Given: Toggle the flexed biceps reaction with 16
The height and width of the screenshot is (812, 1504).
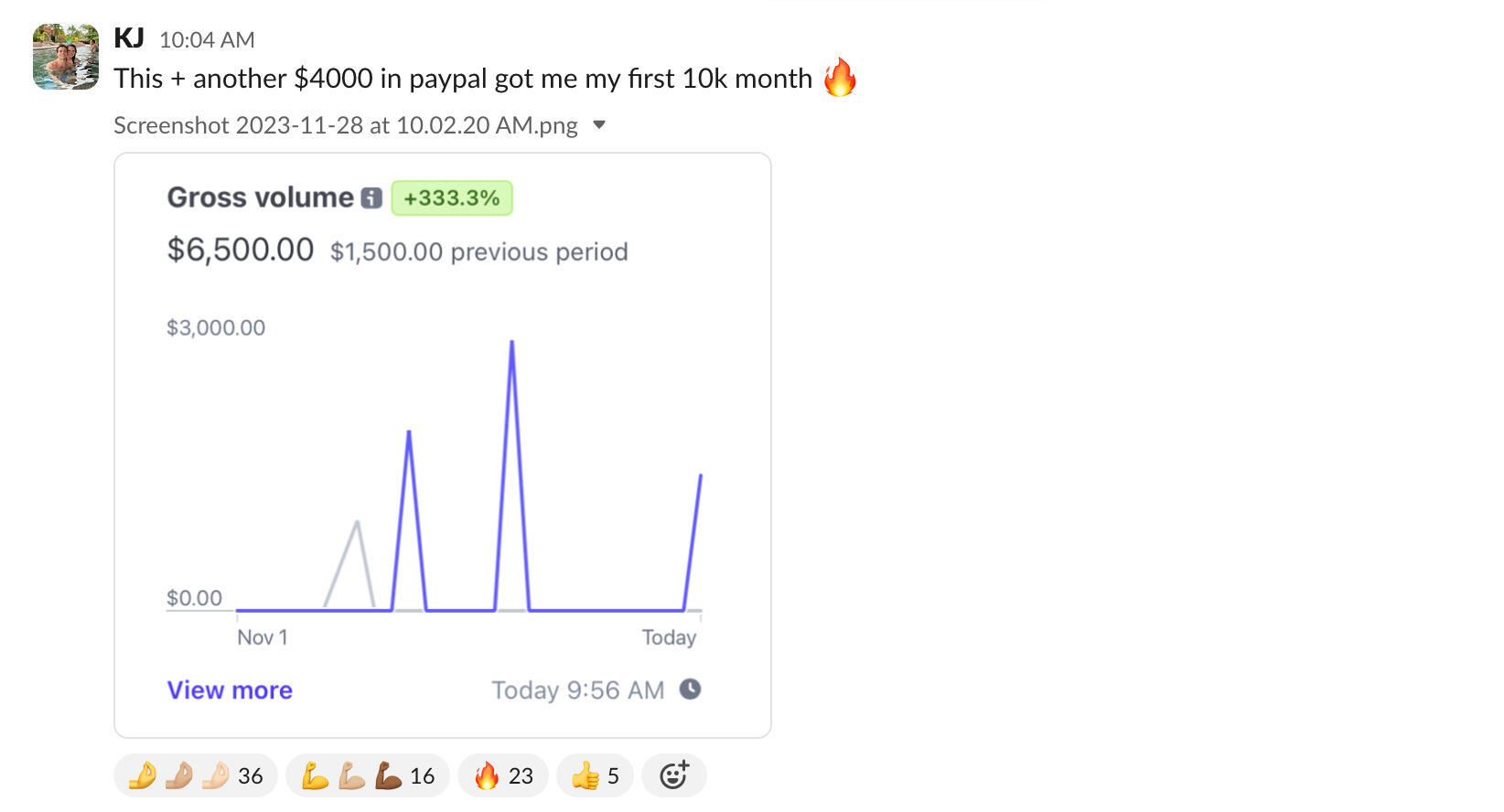Looking at the screenshot, I should pyautogui.click(x=368, y=775).
